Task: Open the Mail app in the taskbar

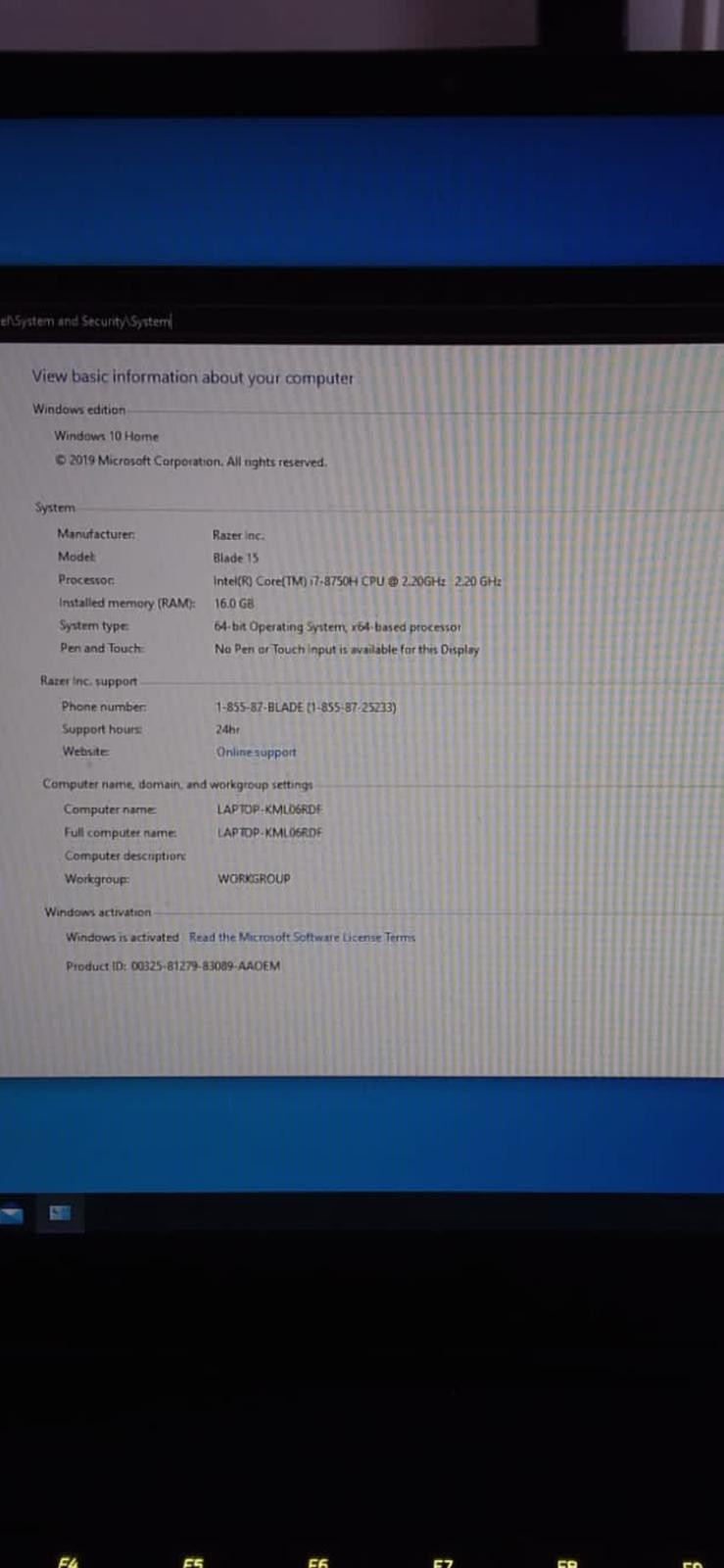Action: [x=11, y=1215]
